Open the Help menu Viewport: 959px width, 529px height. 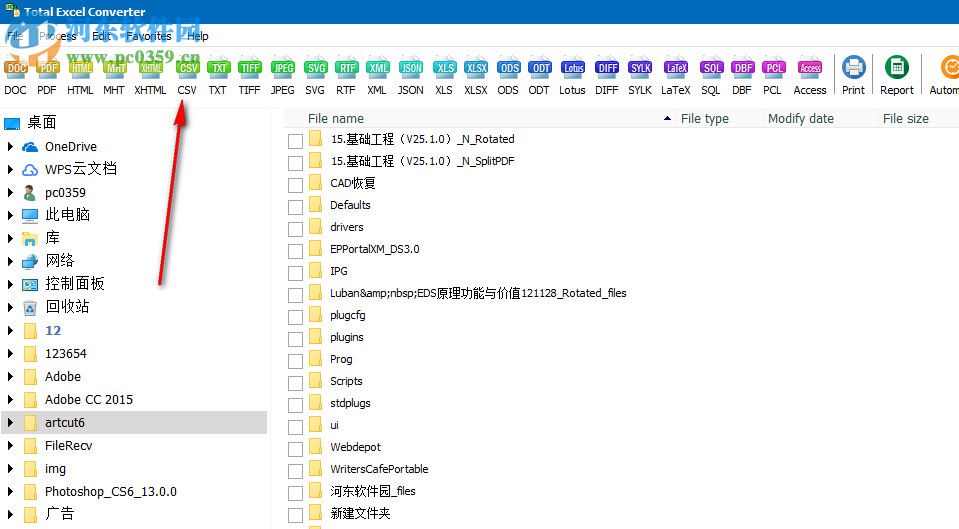(x=198, y=36)
